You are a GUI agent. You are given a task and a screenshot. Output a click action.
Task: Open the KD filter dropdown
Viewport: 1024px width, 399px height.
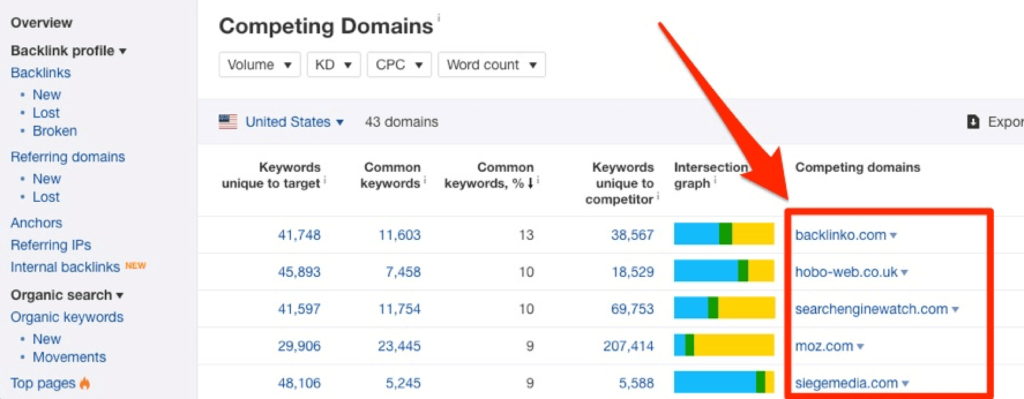334,65
